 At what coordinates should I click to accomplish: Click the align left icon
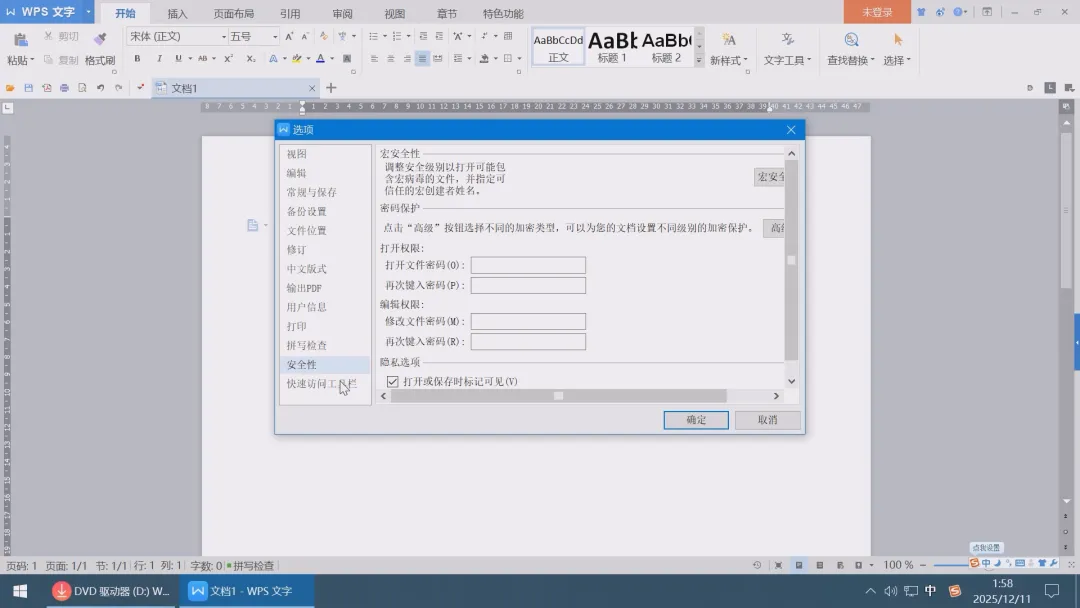374,59
